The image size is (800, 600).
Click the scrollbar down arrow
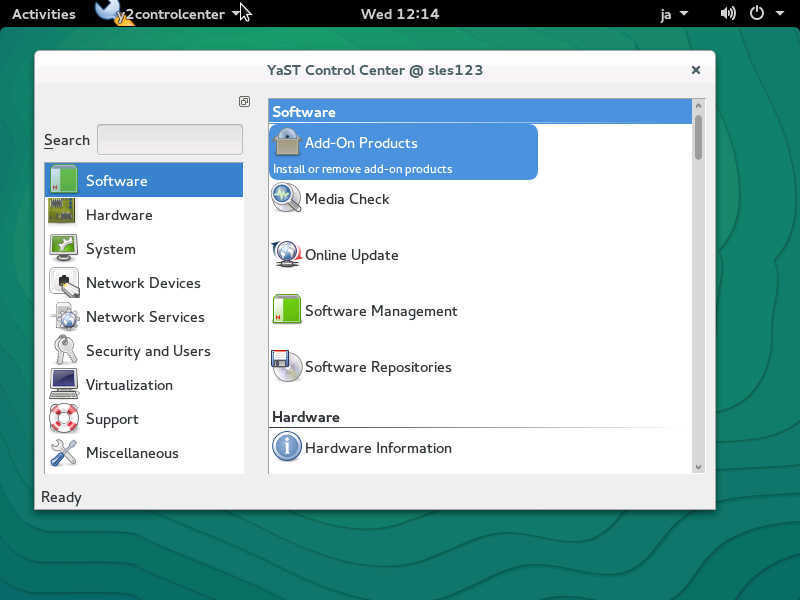click(698, 467)
